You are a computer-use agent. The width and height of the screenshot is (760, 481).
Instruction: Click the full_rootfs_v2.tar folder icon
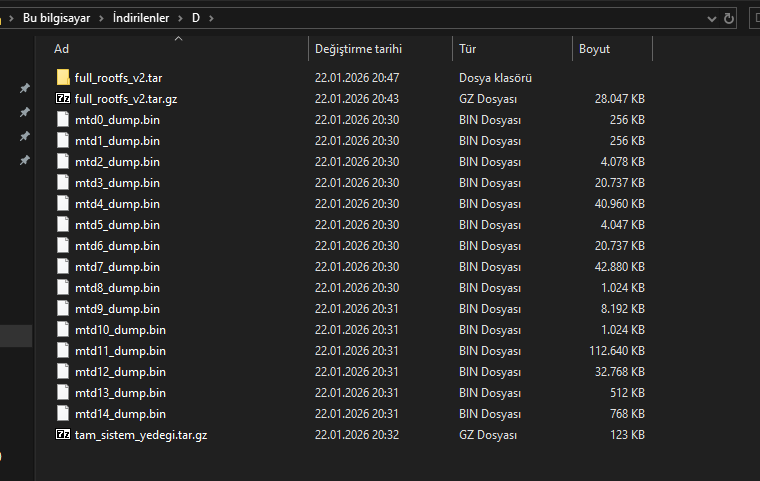(63, 77)
